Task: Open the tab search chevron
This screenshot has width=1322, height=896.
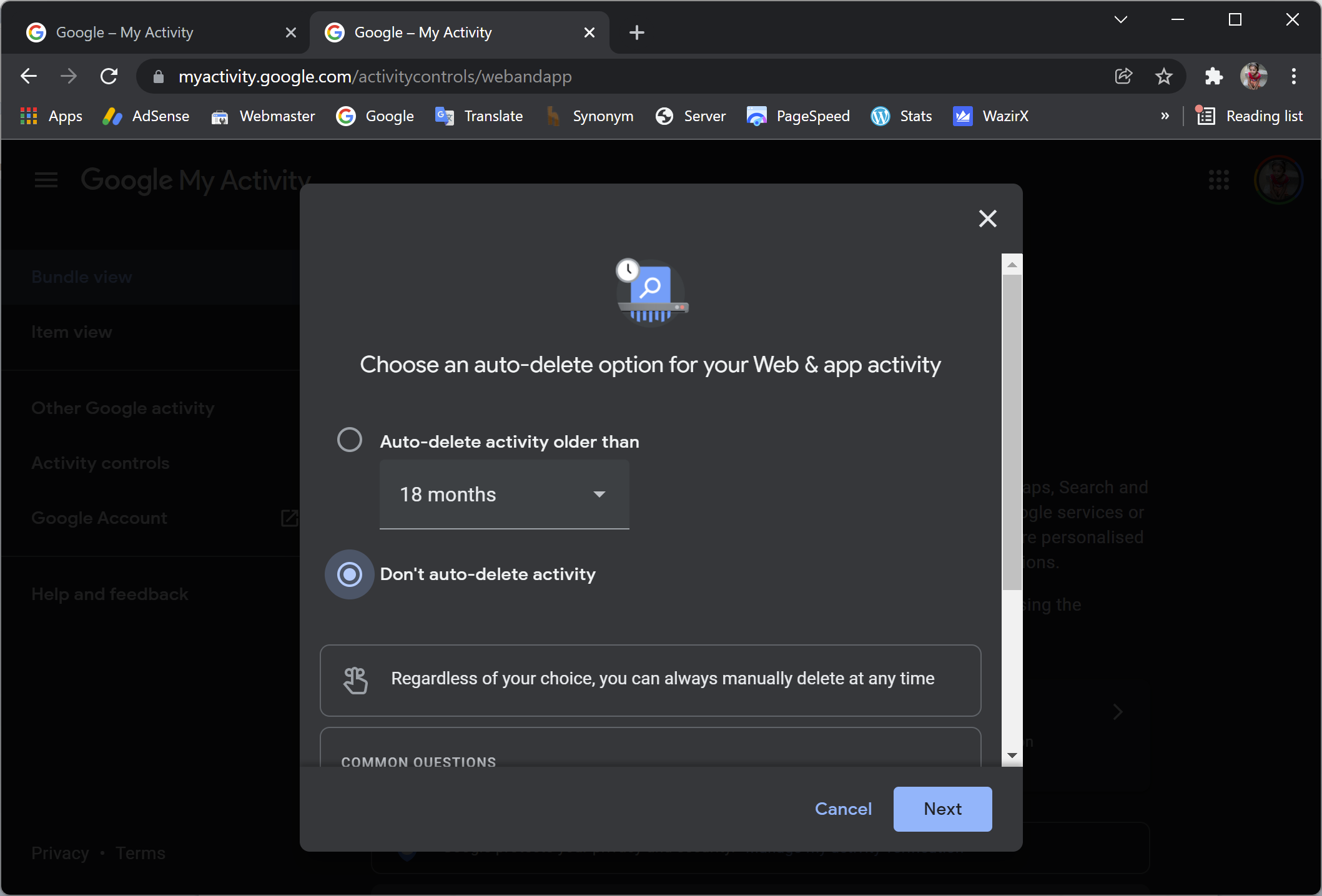Action: (1121, 20)
